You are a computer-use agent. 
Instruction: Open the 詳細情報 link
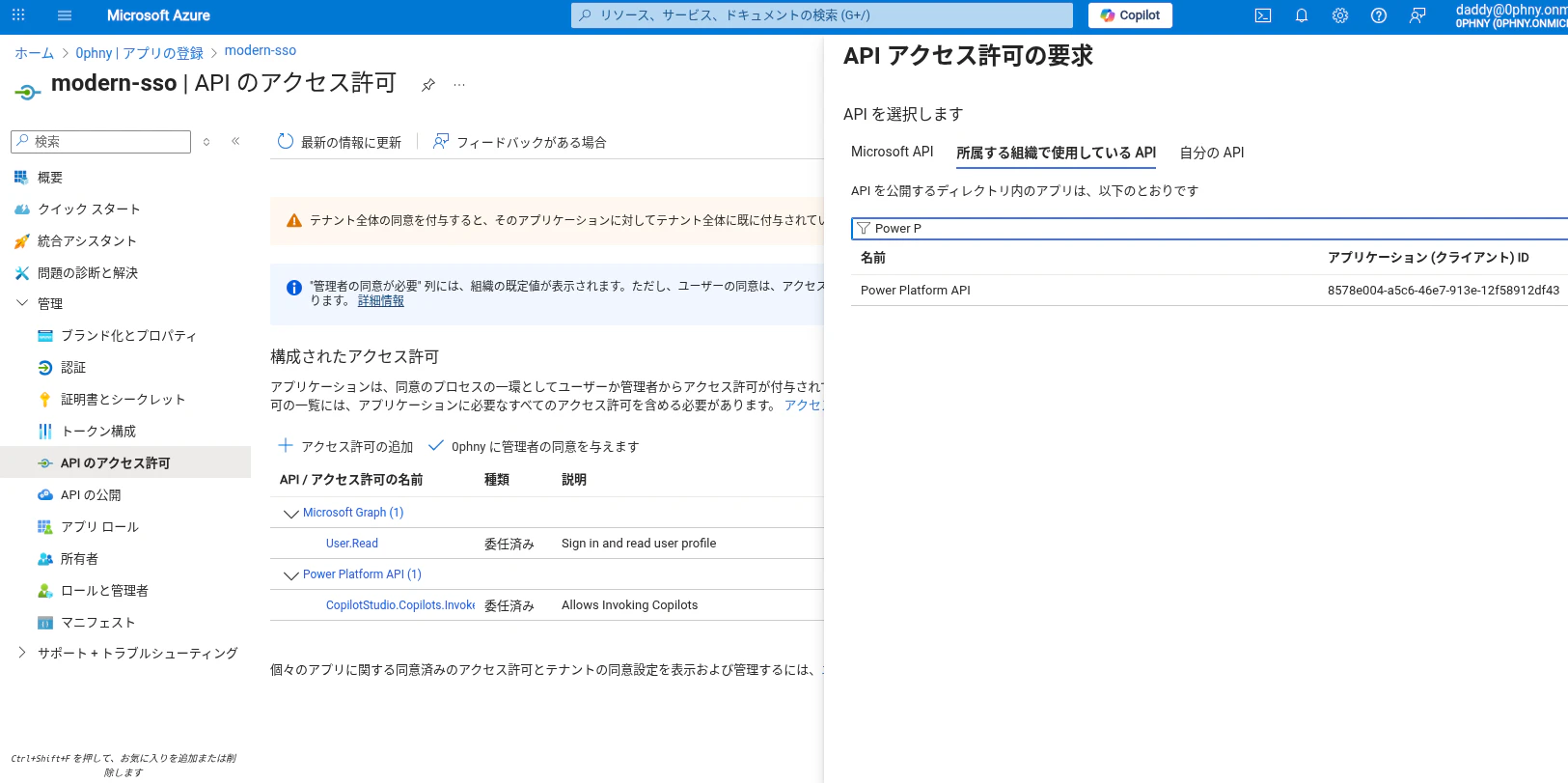[x=381, y=300]
